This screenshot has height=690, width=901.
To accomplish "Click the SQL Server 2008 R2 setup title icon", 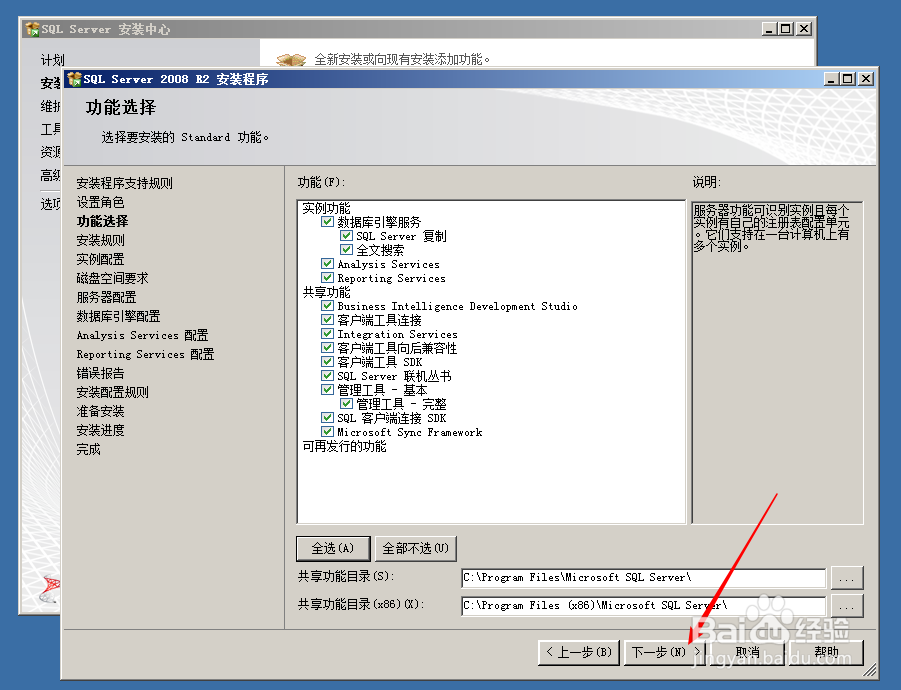I will 74,79.
